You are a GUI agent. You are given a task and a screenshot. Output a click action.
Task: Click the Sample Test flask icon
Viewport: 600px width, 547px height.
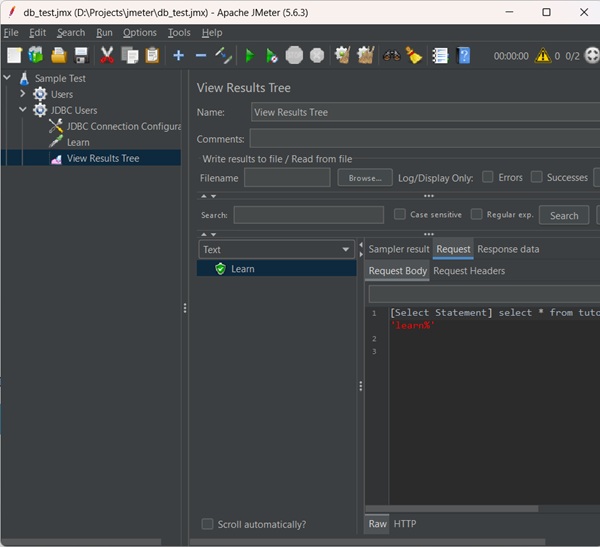click(x=24, y=78)
